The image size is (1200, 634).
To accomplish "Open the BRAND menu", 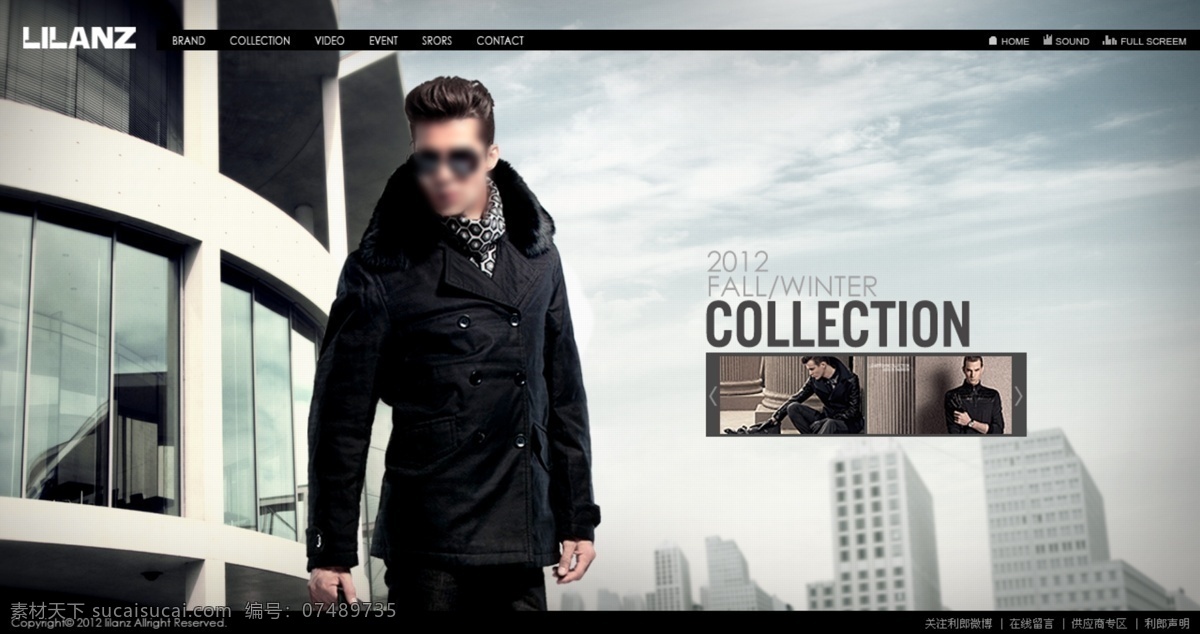I will [x=188, y=41].
